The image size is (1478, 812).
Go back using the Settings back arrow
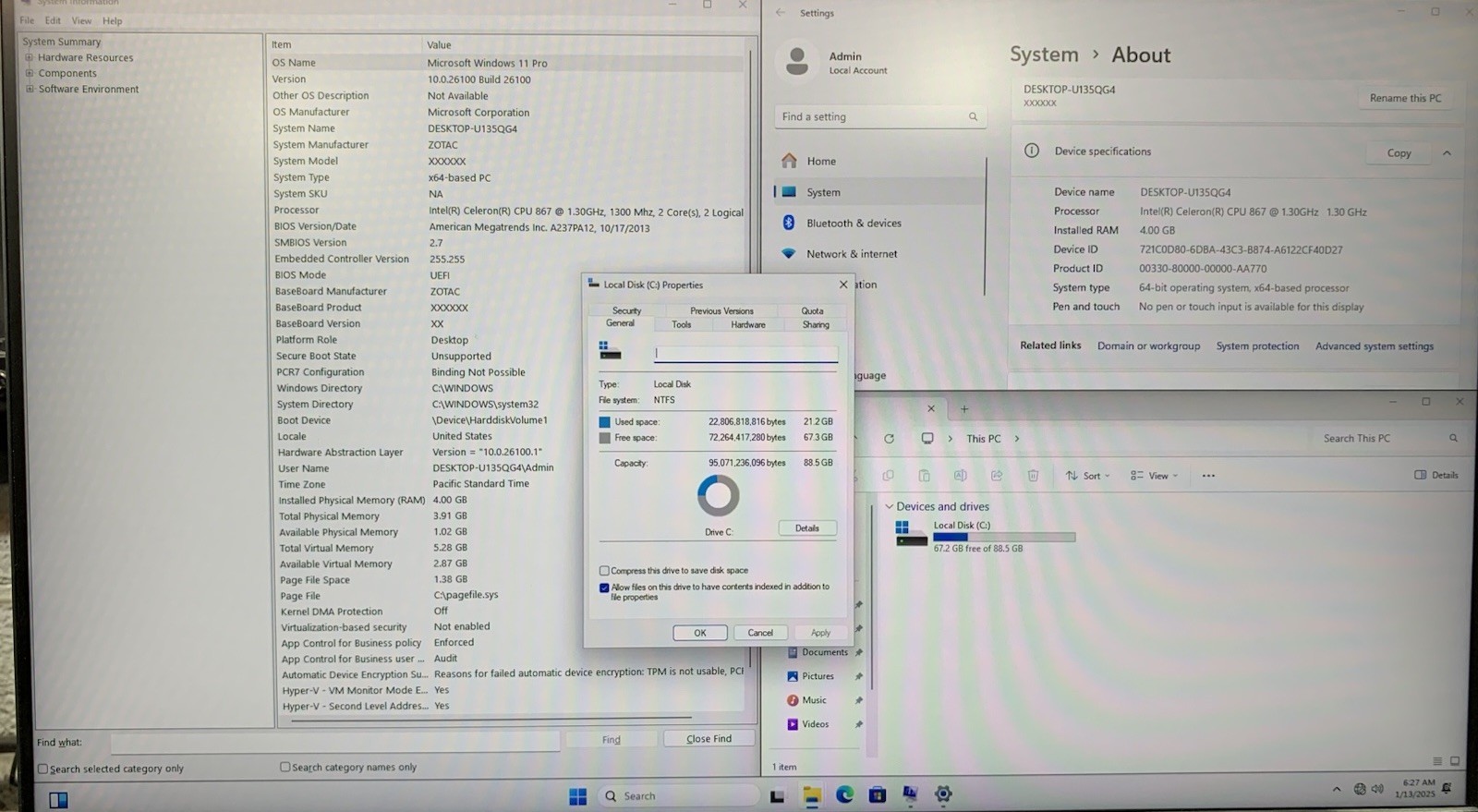click(x=781, y=13)
